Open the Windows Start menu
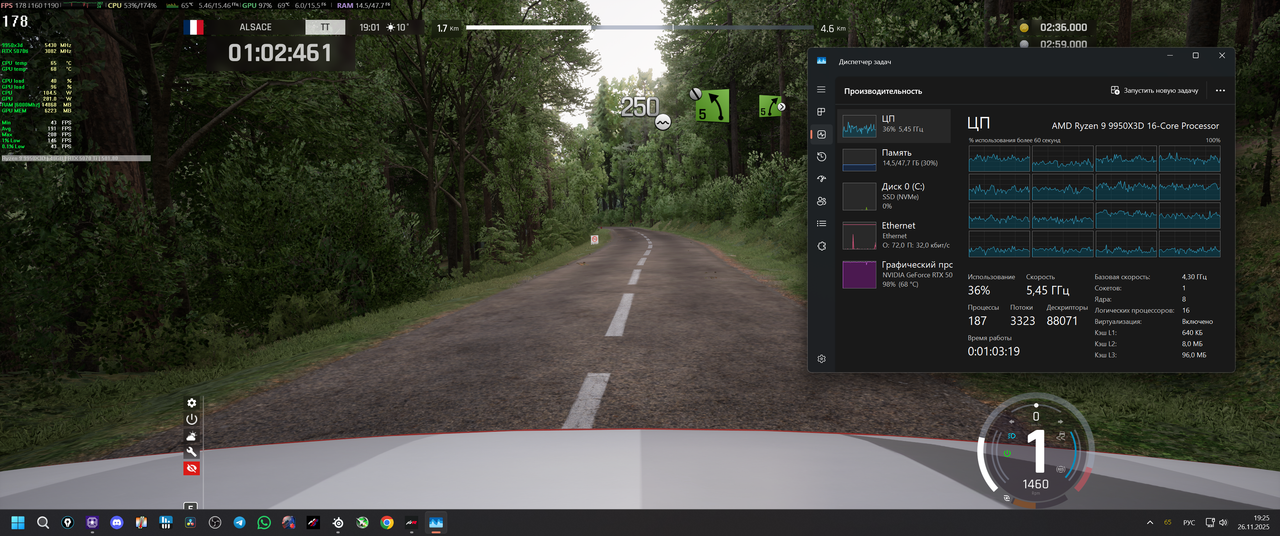Screen dimensions: 1280x536 pyautogui.click(x=17, y=522)
